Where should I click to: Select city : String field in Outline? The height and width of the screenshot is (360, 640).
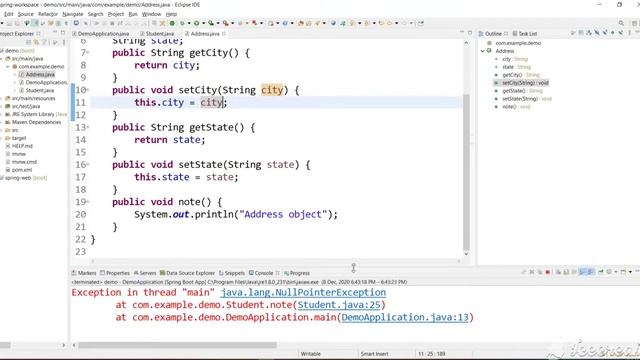point(514,59)
